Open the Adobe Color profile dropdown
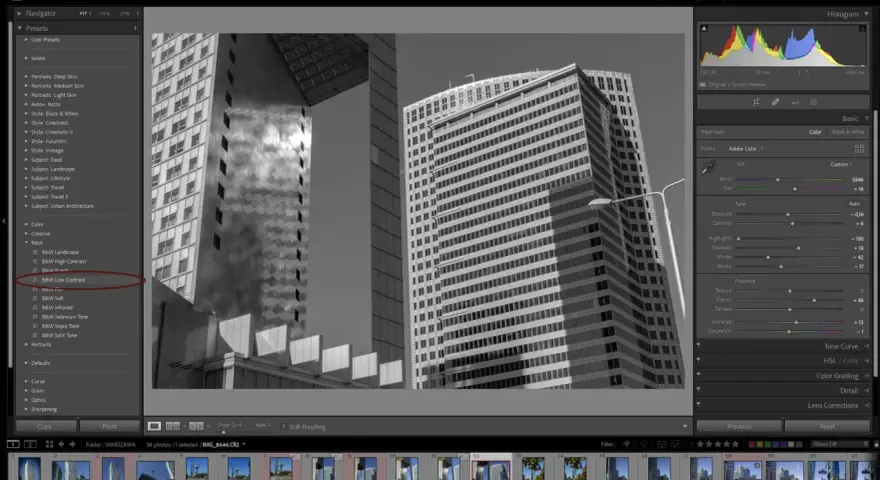880x480 pixels. pyautogui.click(x=746, y=149)
